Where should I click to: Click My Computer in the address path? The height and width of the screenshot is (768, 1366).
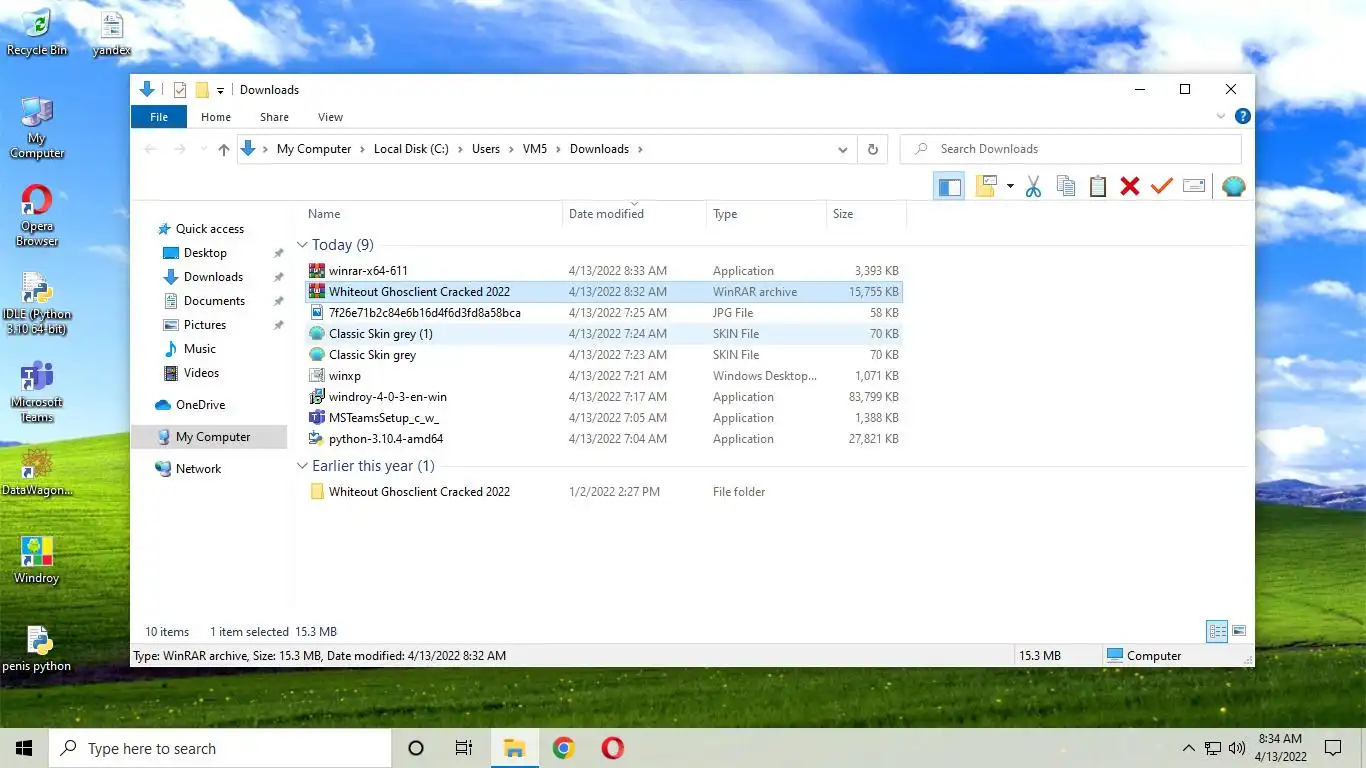pyautogui.click(x=314, y=149)
